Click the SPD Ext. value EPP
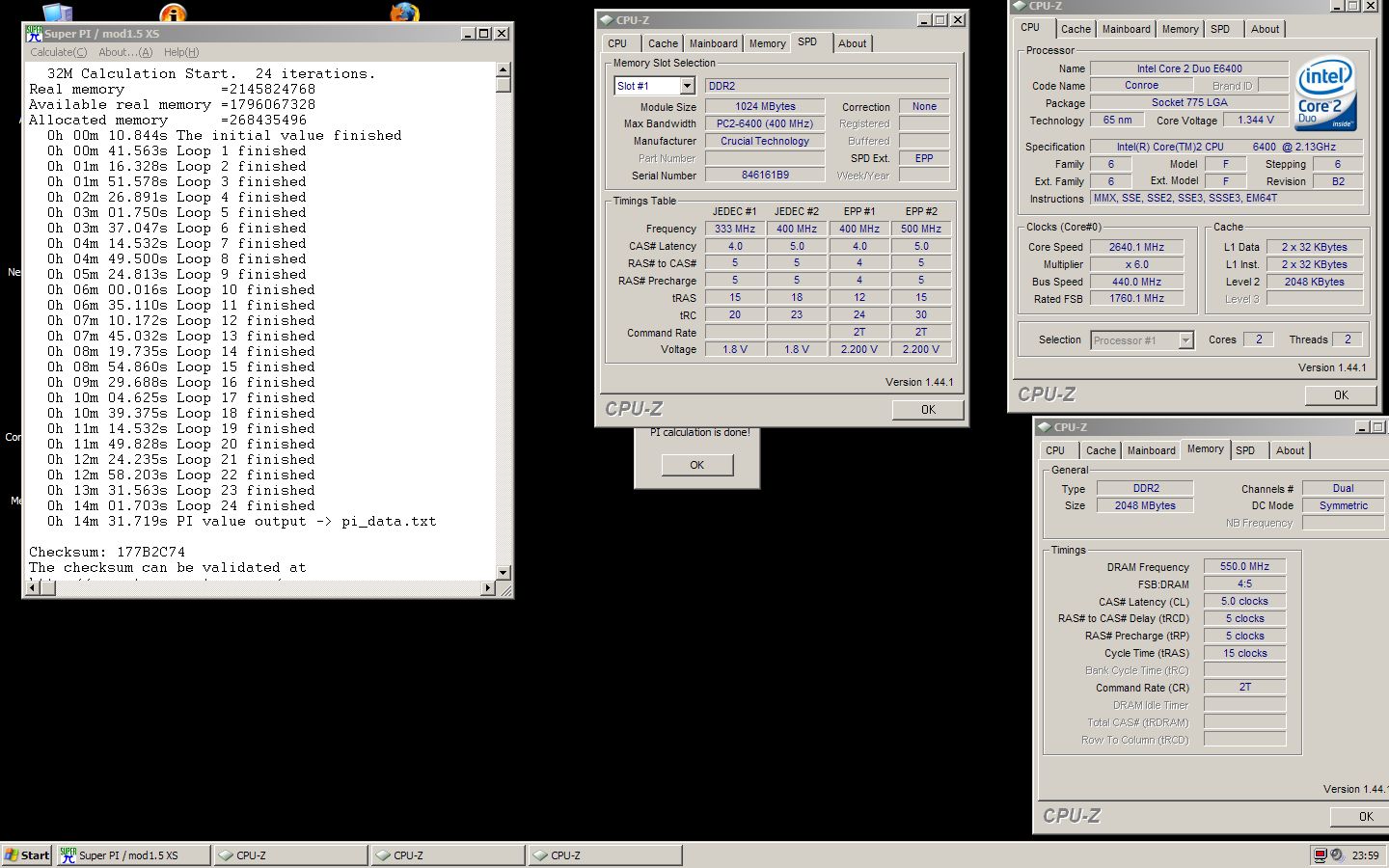This screenshot has height=868, width=1389. coord(924,158)
